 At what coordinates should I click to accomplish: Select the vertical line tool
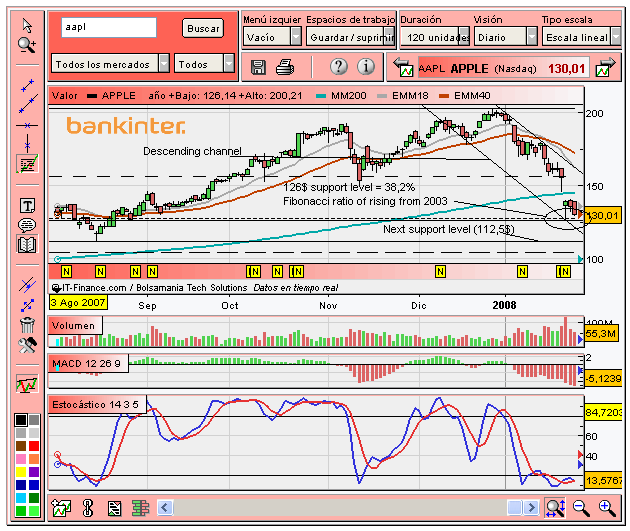(x=27, y=143)
